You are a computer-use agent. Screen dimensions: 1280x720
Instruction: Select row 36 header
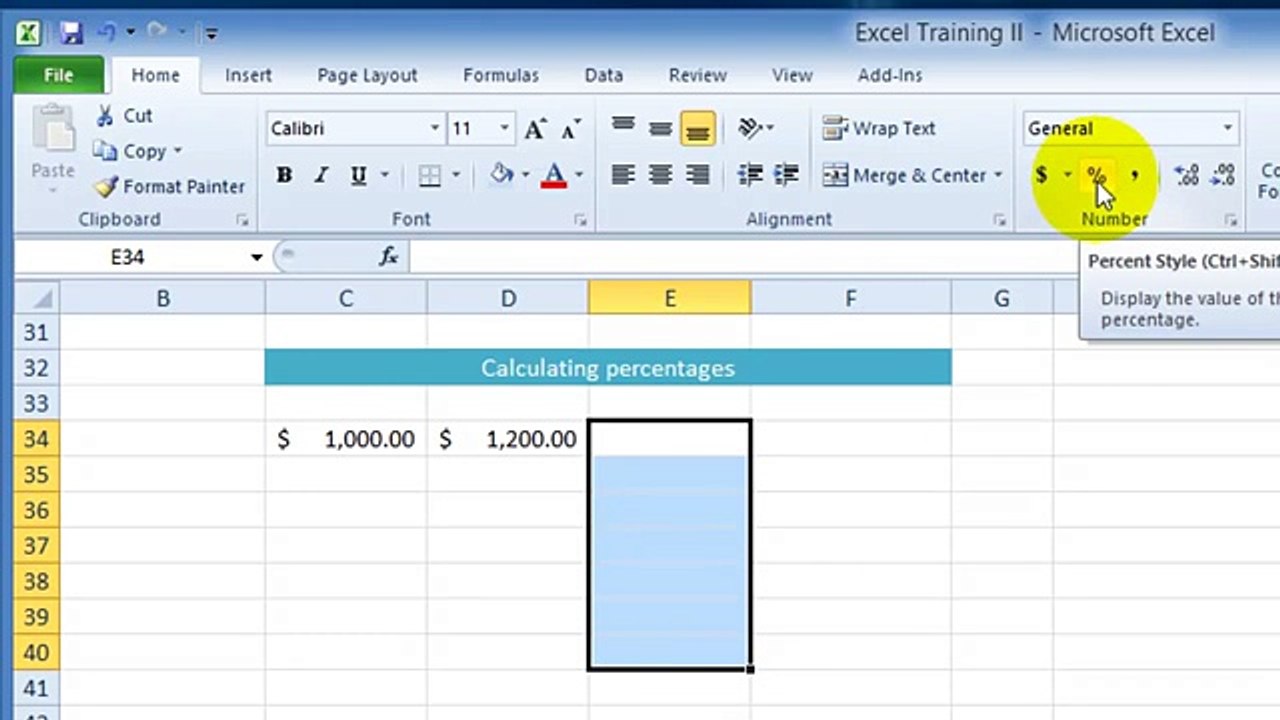36,510
